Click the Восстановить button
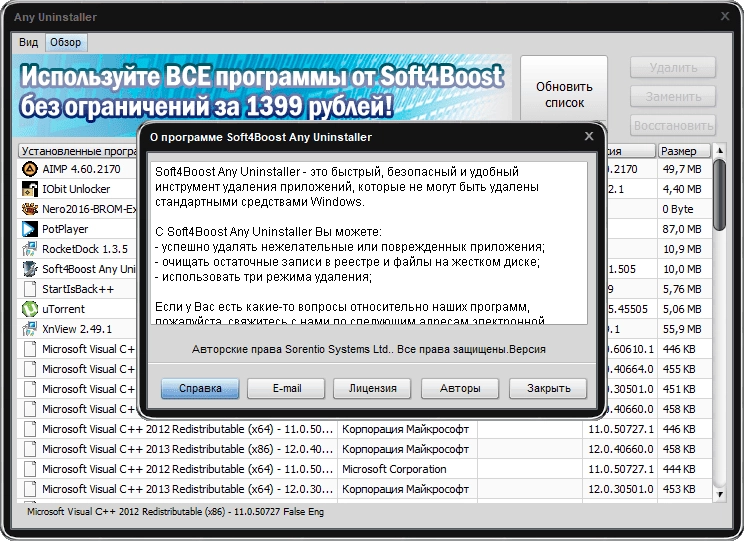744x541 pixels. [673, 126]
